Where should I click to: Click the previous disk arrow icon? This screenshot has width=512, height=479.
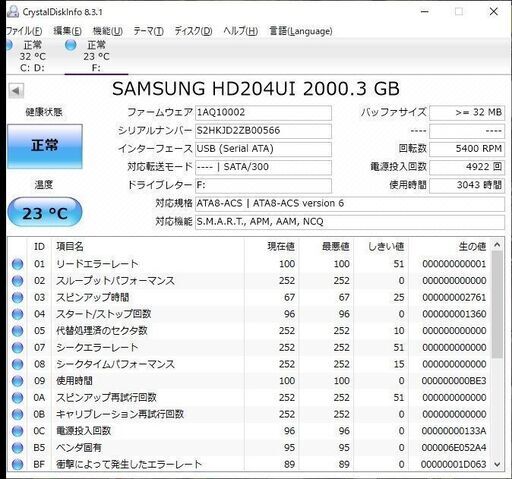tap(16, 91)
